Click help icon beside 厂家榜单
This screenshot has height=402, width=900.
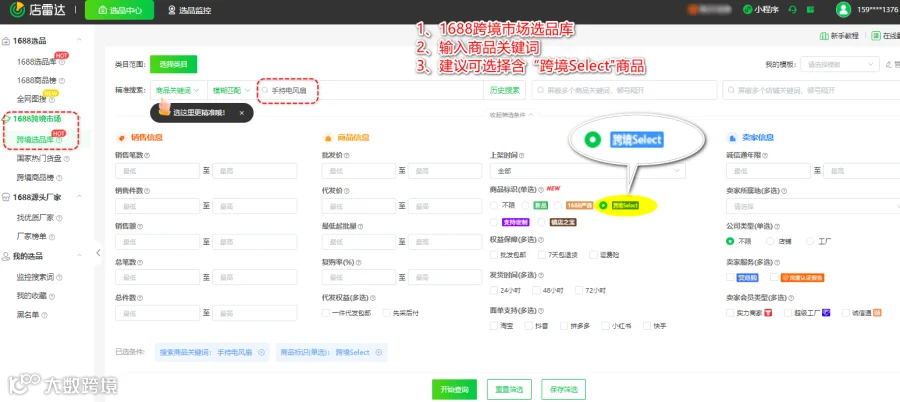point(51,237)
